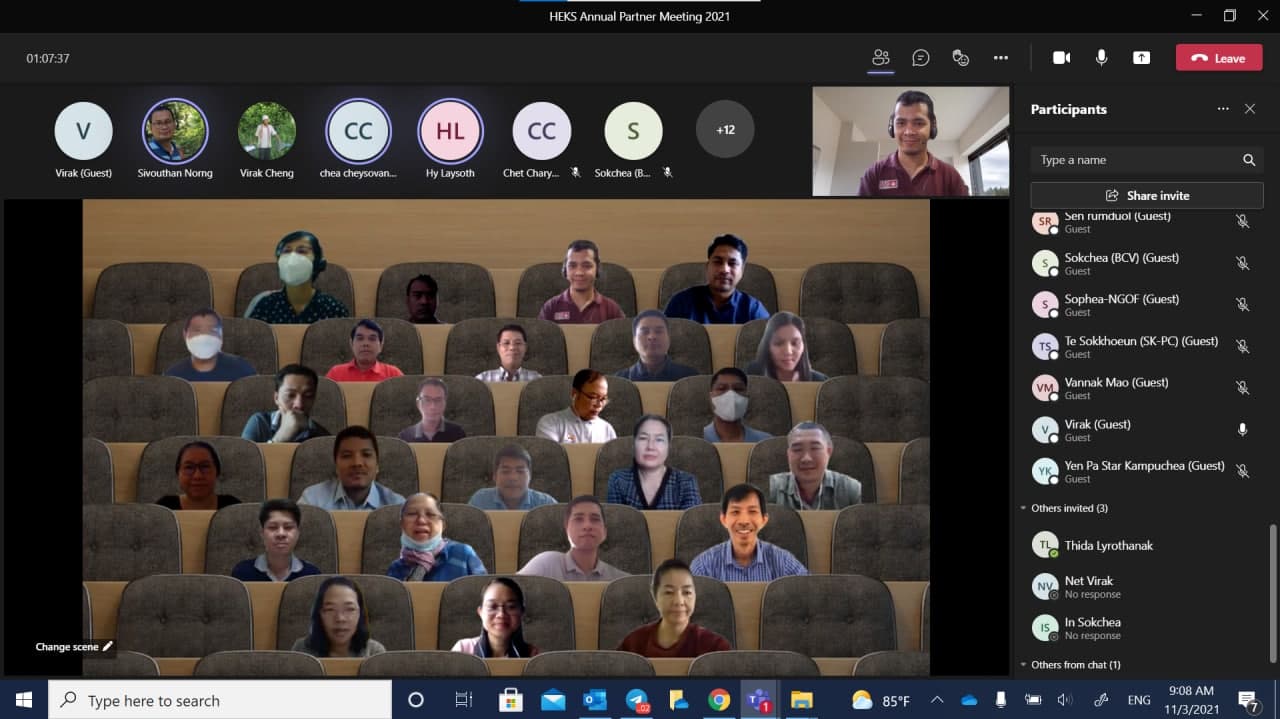Collapse the Others invited (3) section

[1024, 508]
